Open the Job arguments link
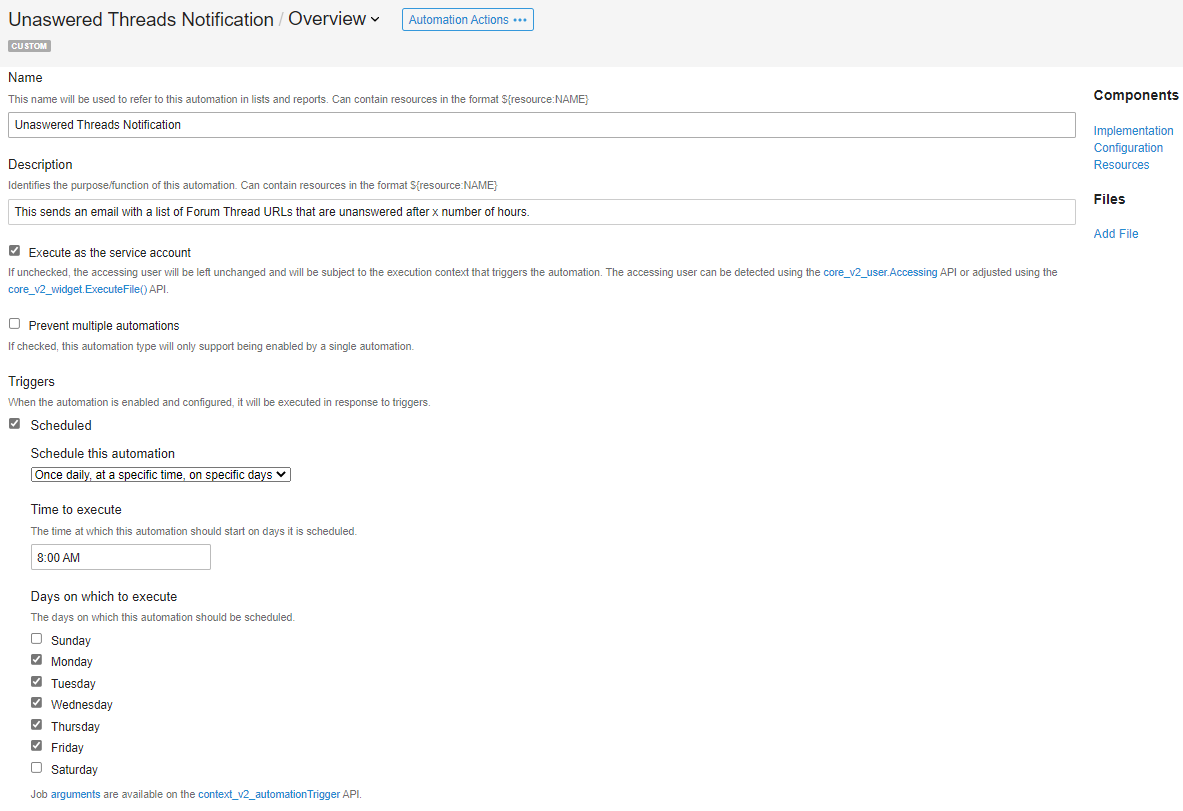This screenshot has width=1183, height=811. point(75,794)
